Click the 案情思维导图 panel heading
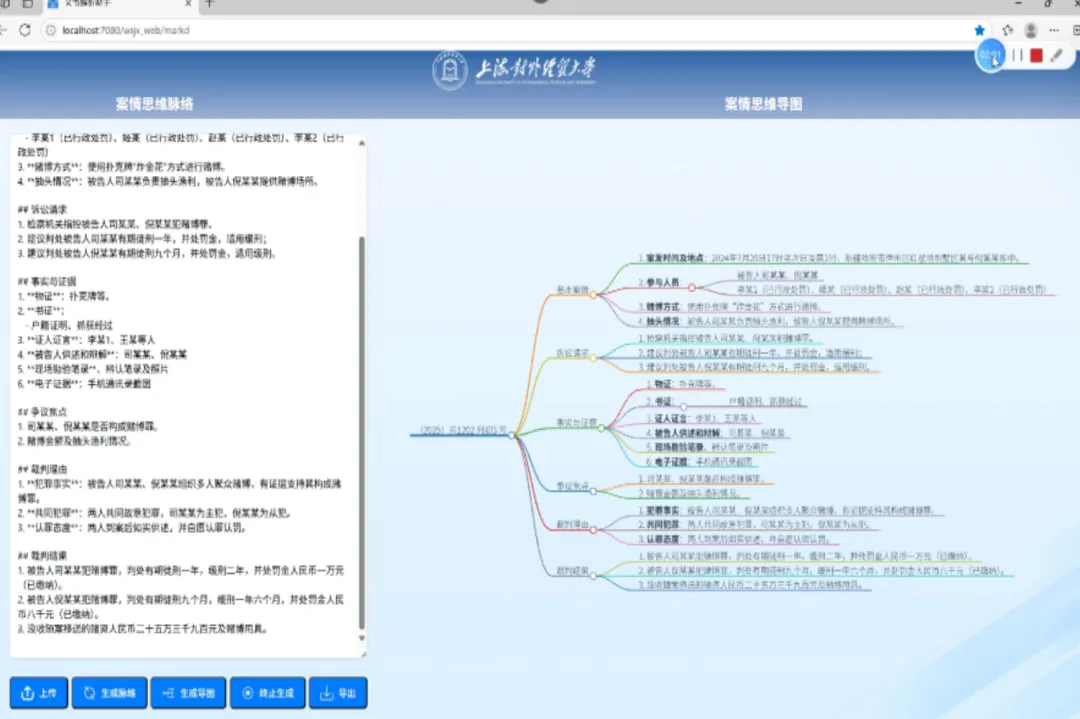This screenshot has height=719, width=1080. [x=763, y=104]
